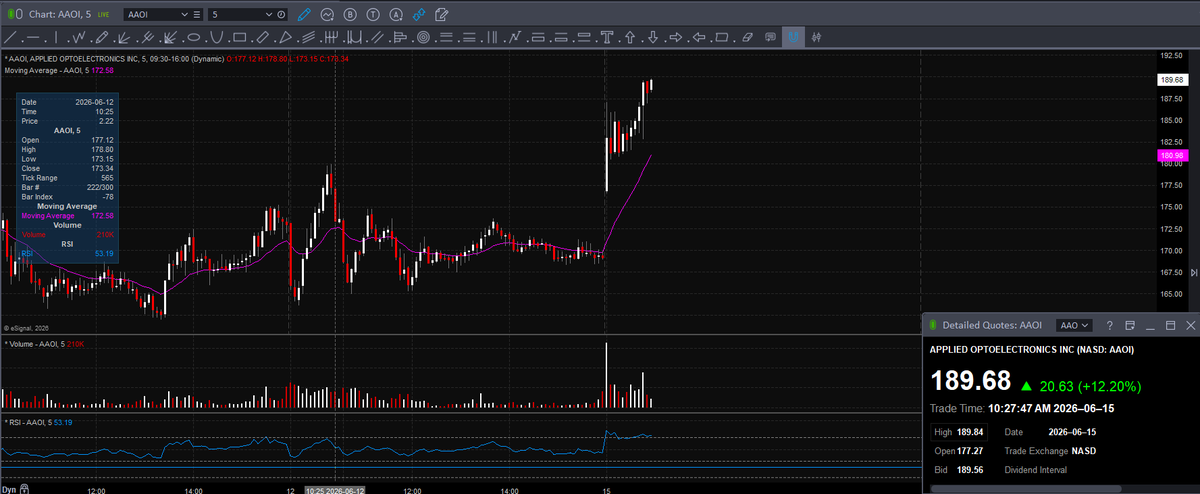Select the ellipse drawing tool
This screenshot has height=494, width=1200.
click(194, 38)
